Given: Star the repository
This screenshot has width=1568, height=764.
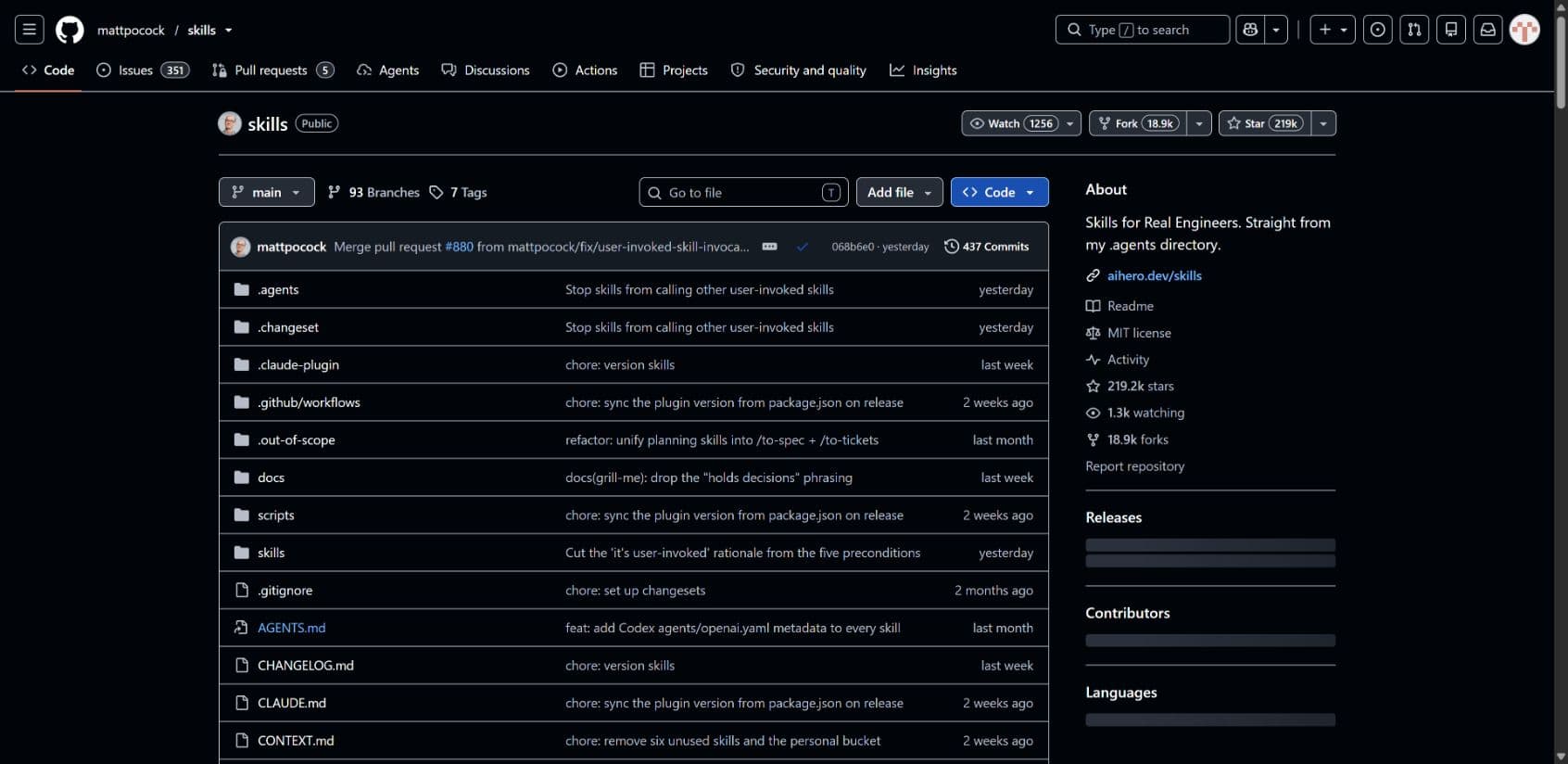Looking at the screenshot, I should (x=1264, y=123).
